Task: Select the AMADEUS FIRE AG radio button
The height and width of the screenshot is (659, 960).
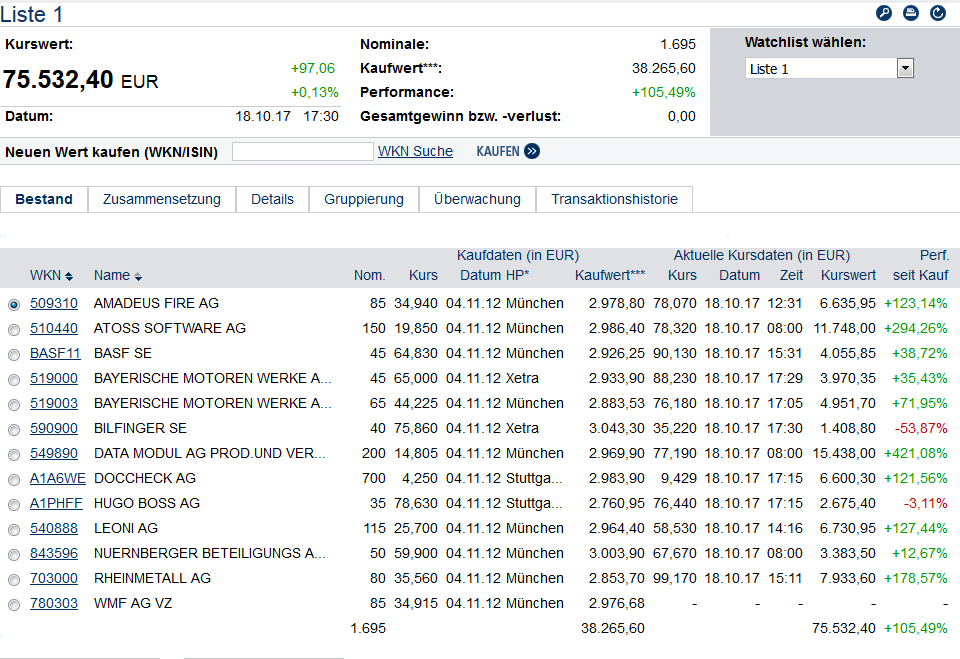Action: 13,304
